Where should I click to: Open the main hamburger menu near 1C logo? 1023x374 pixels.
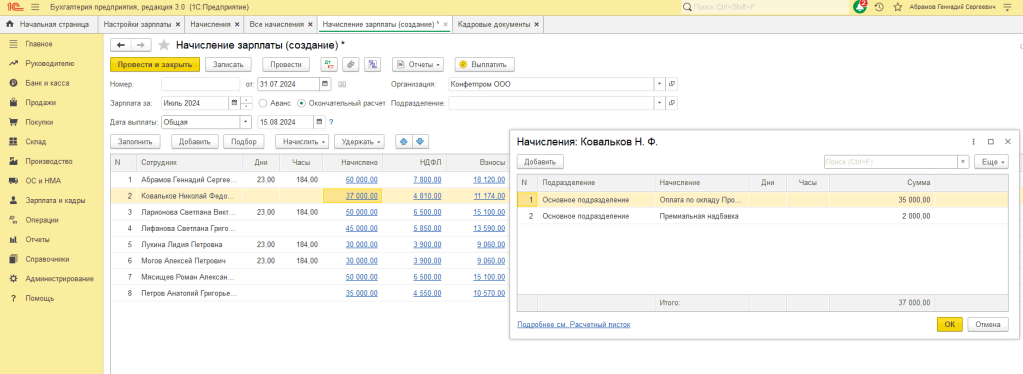coord(35,7)
